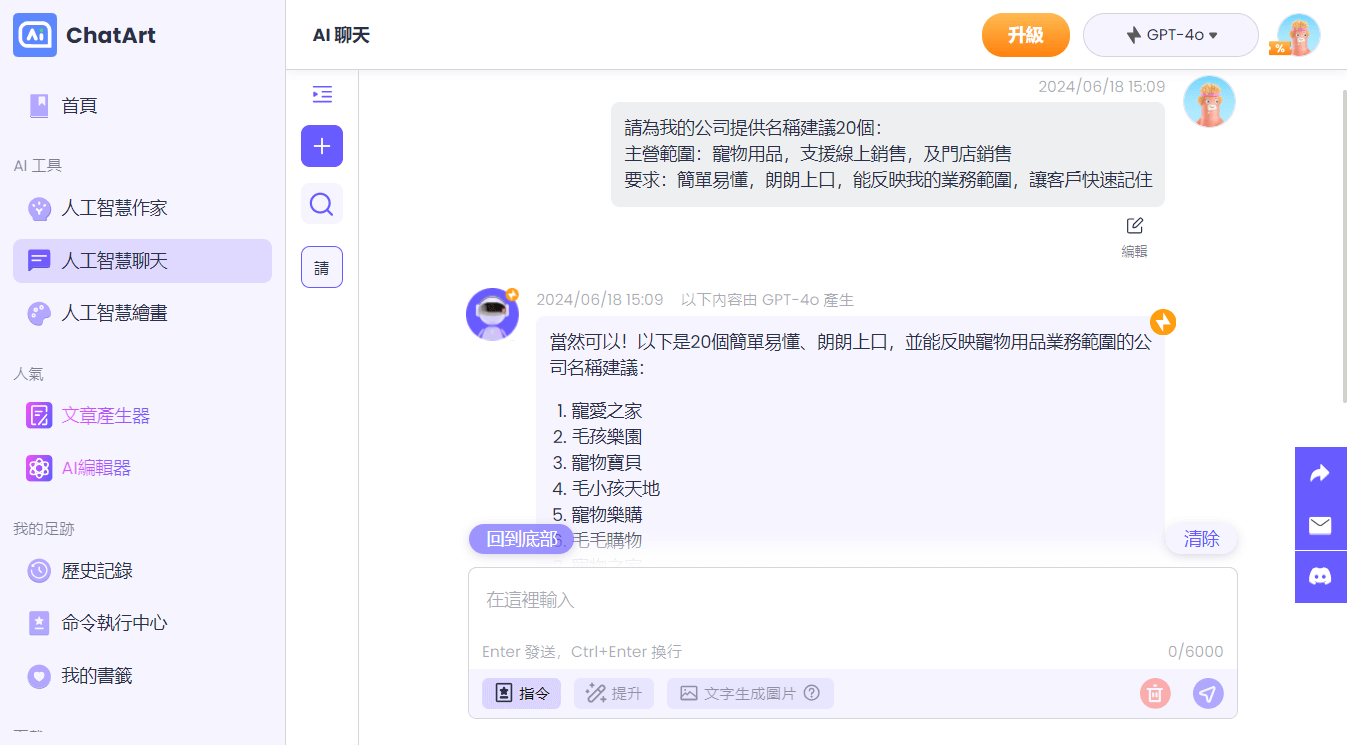The height and width of the screenshot is (745, 1347).
Task: Click the 提升 enhance button
Action: pyautogui.click(x=614, y=693)
